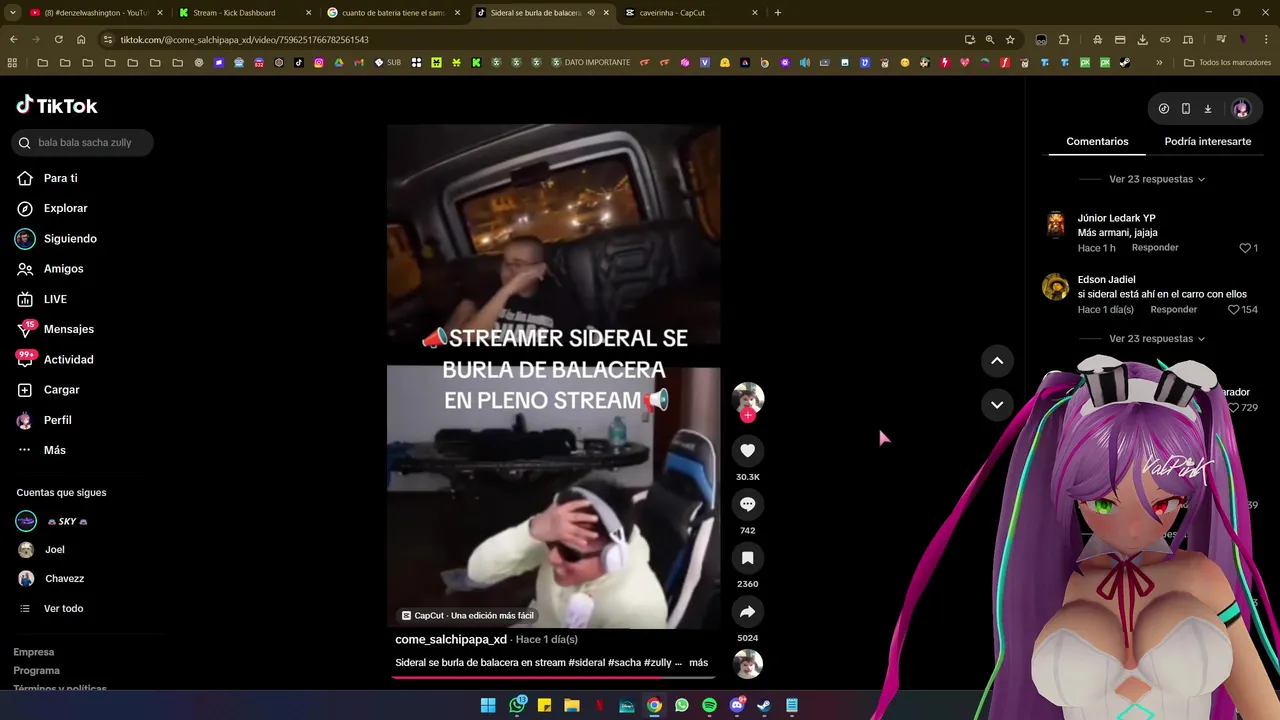Image resolution: width=1280 pixels, height=720 pixels.
Task: Go to previous video with up arrow
Action: click(997, 360)
